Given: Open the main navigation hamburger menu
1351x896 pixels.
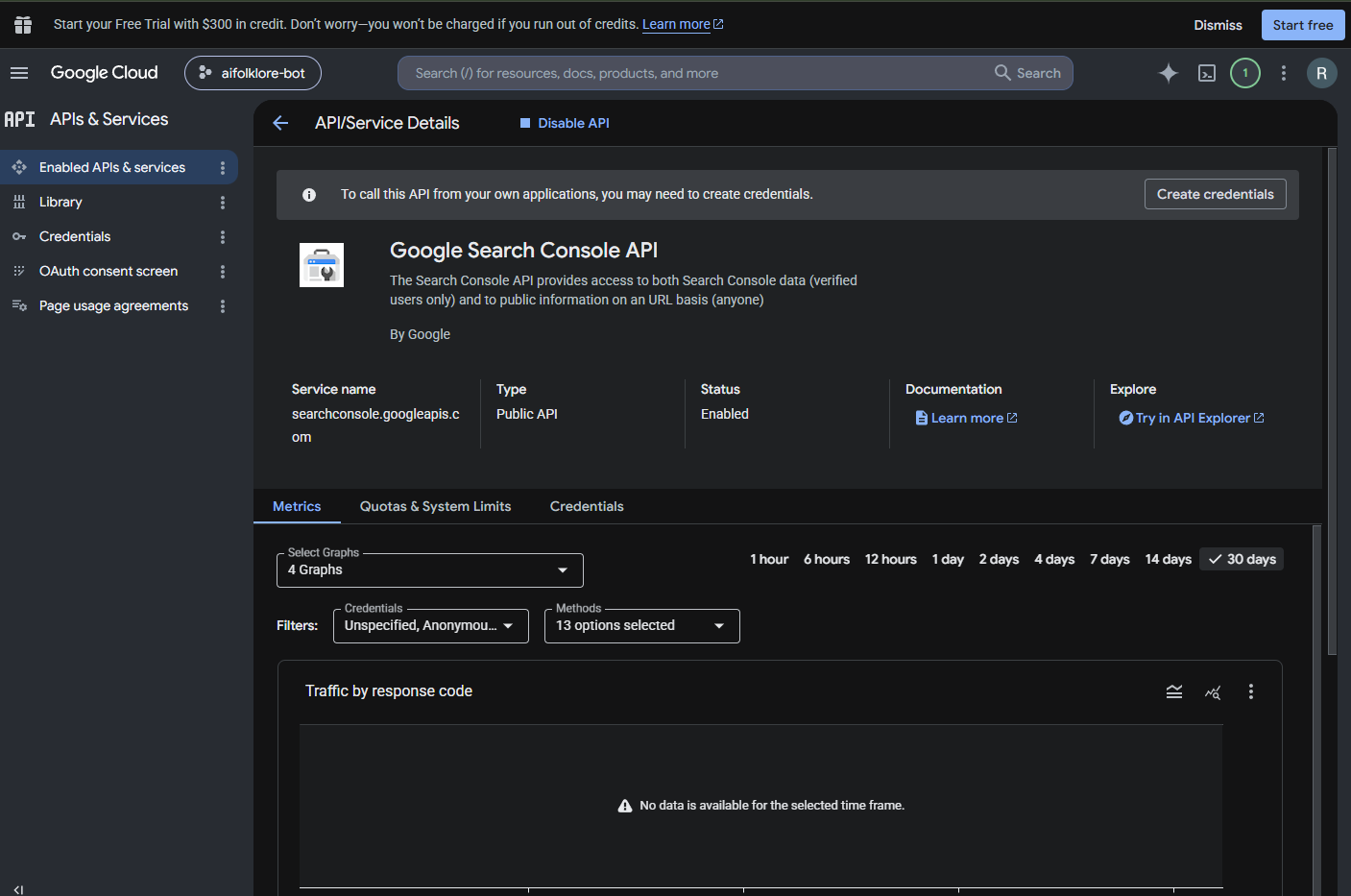Looking at the screenshot, I should tap(19, 73).
